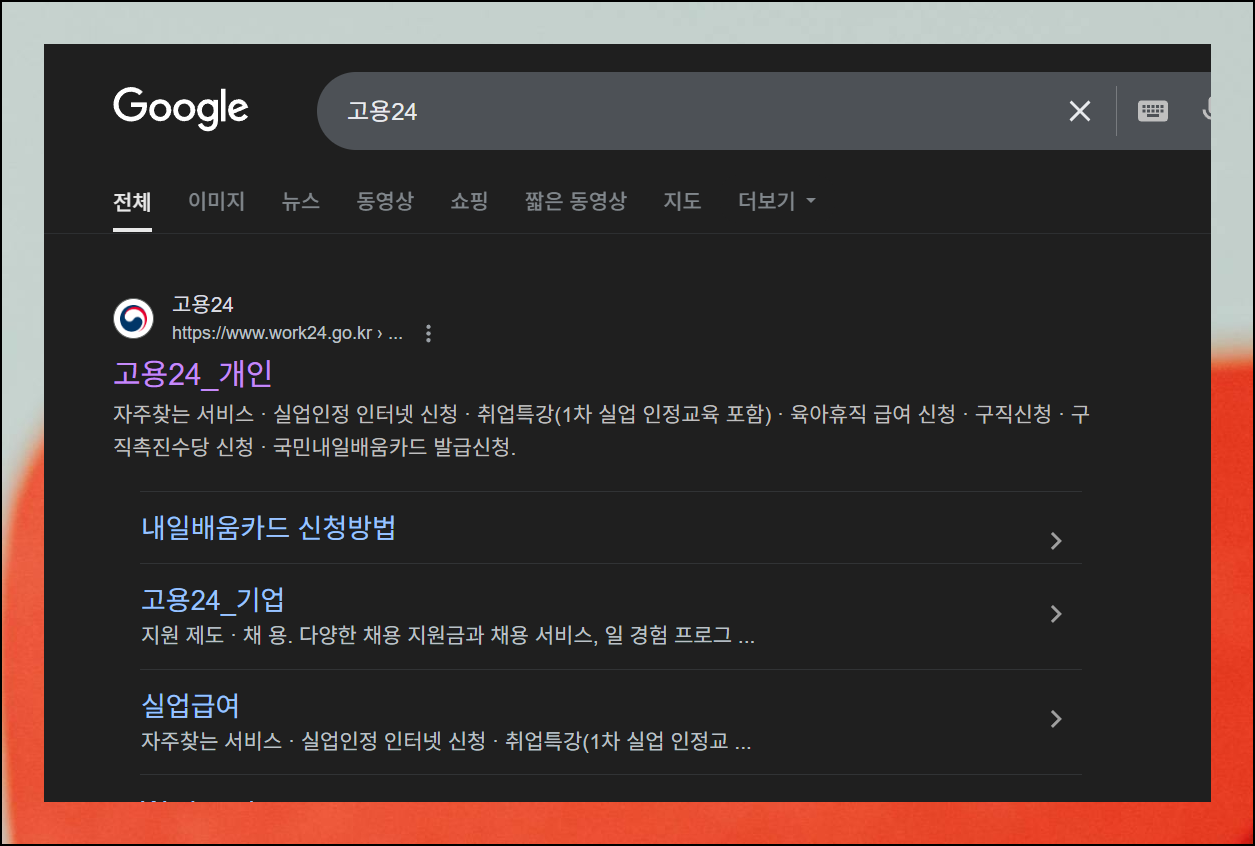Screen dimensions: 1255x846
Task: Open 내일배움카드 신청방법 sitelink
Action: pos(268,528)
